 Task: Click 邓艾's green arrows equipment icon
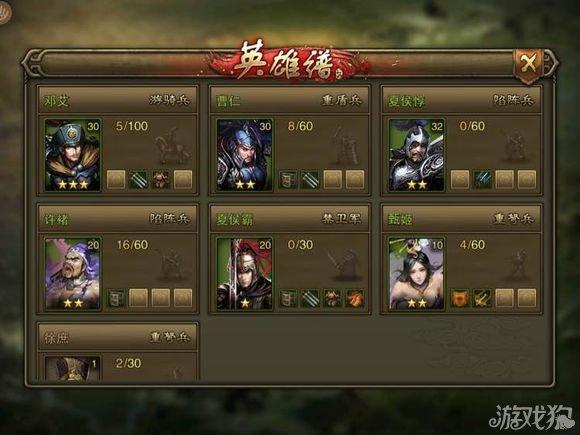tap(138, 179)
